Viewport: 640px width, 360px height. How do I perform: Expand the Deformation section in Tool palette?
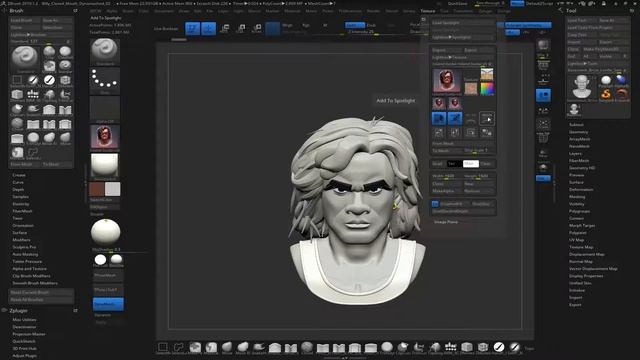pos(581,190)
